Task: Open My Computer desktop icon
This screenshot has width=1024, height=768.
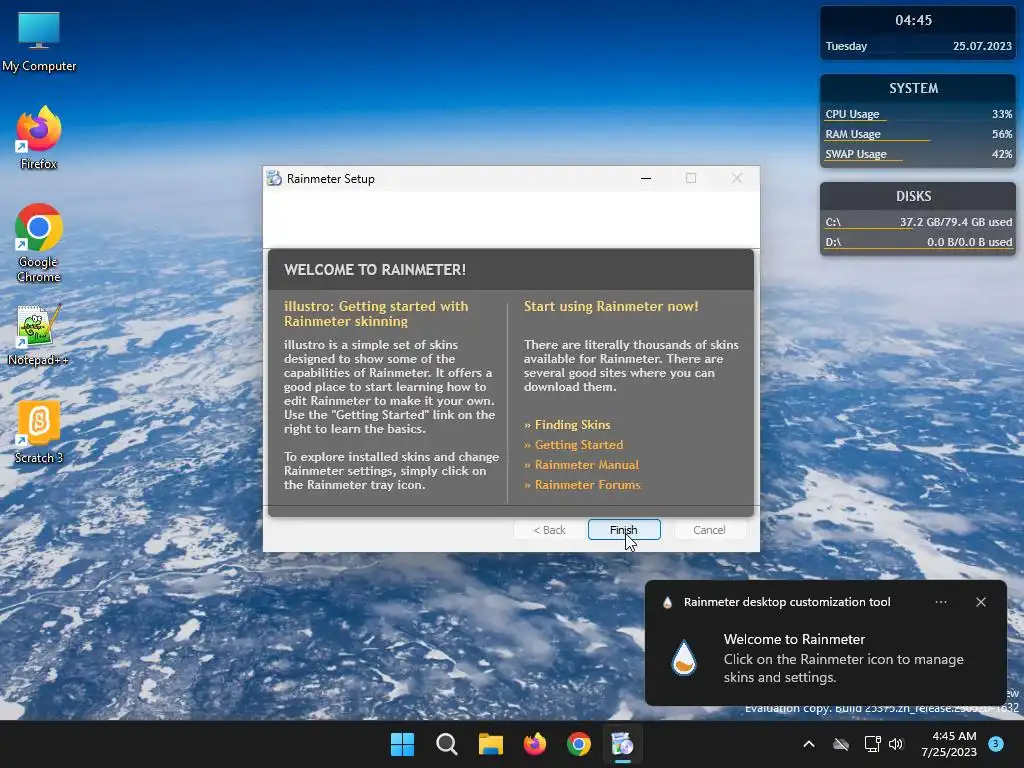Action: (39, 41)
